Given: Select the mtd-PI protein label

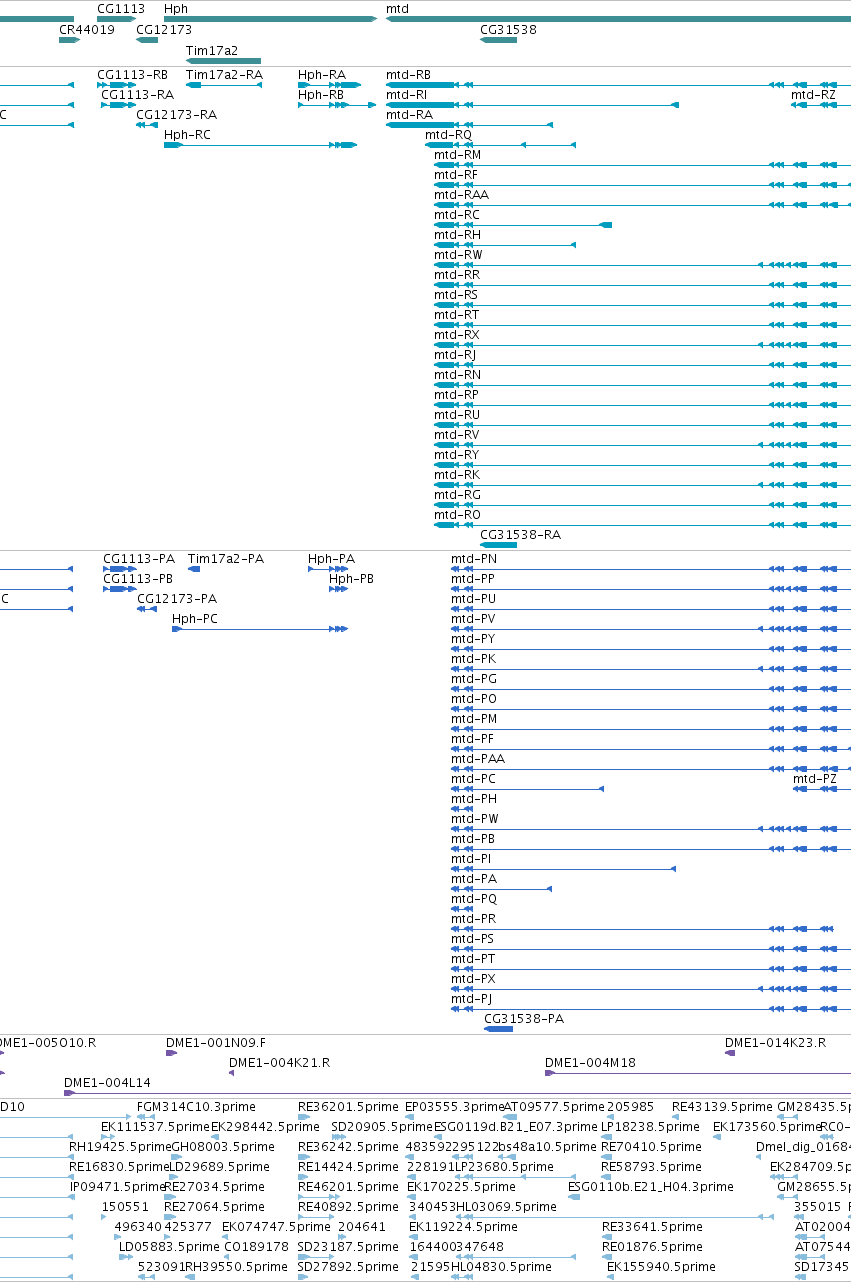Looking at the screenshot, I should (471, 859).
